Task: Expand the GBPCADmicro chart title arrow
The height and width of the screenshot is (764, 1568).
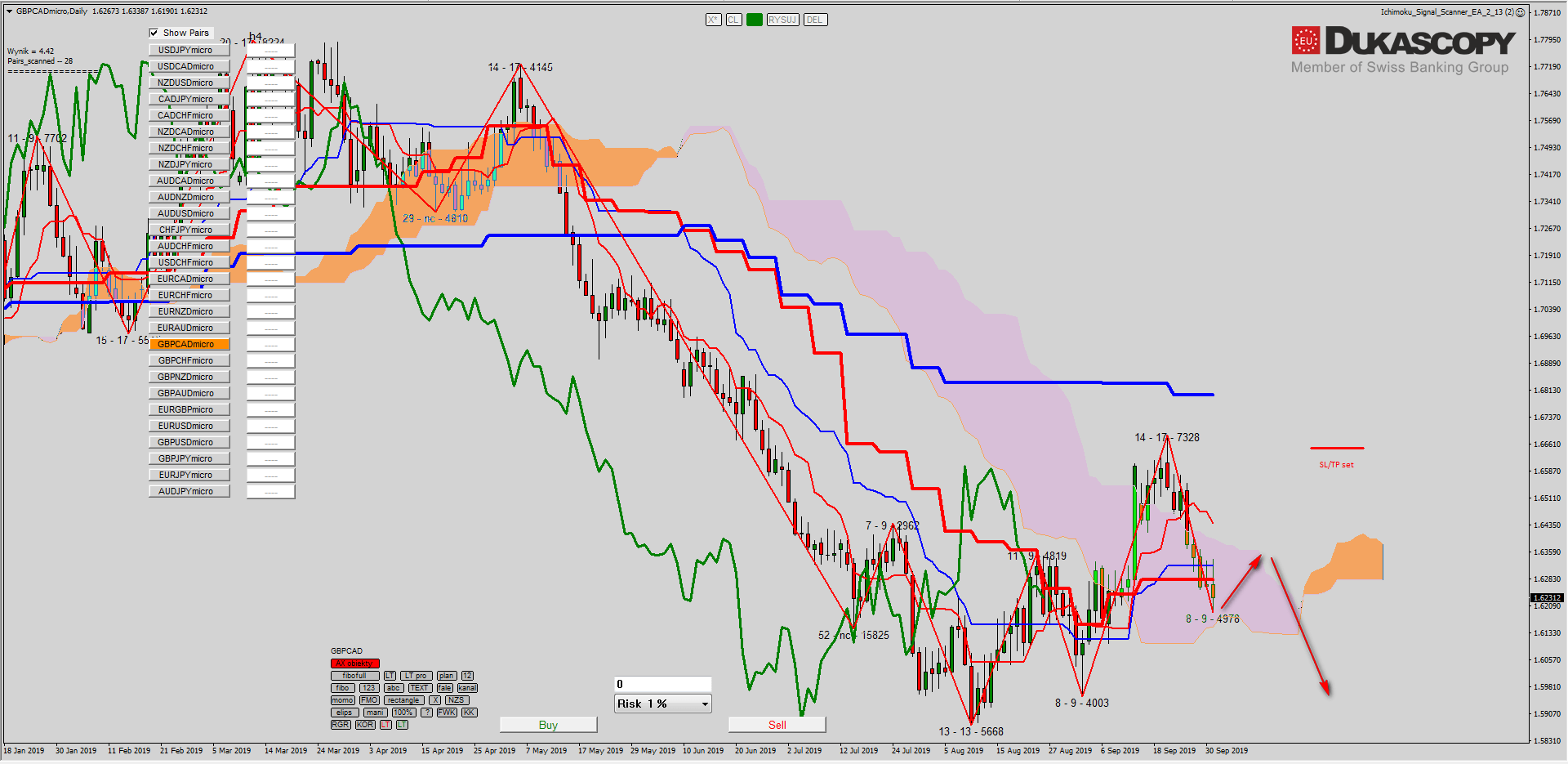Action: click(9, 11)
